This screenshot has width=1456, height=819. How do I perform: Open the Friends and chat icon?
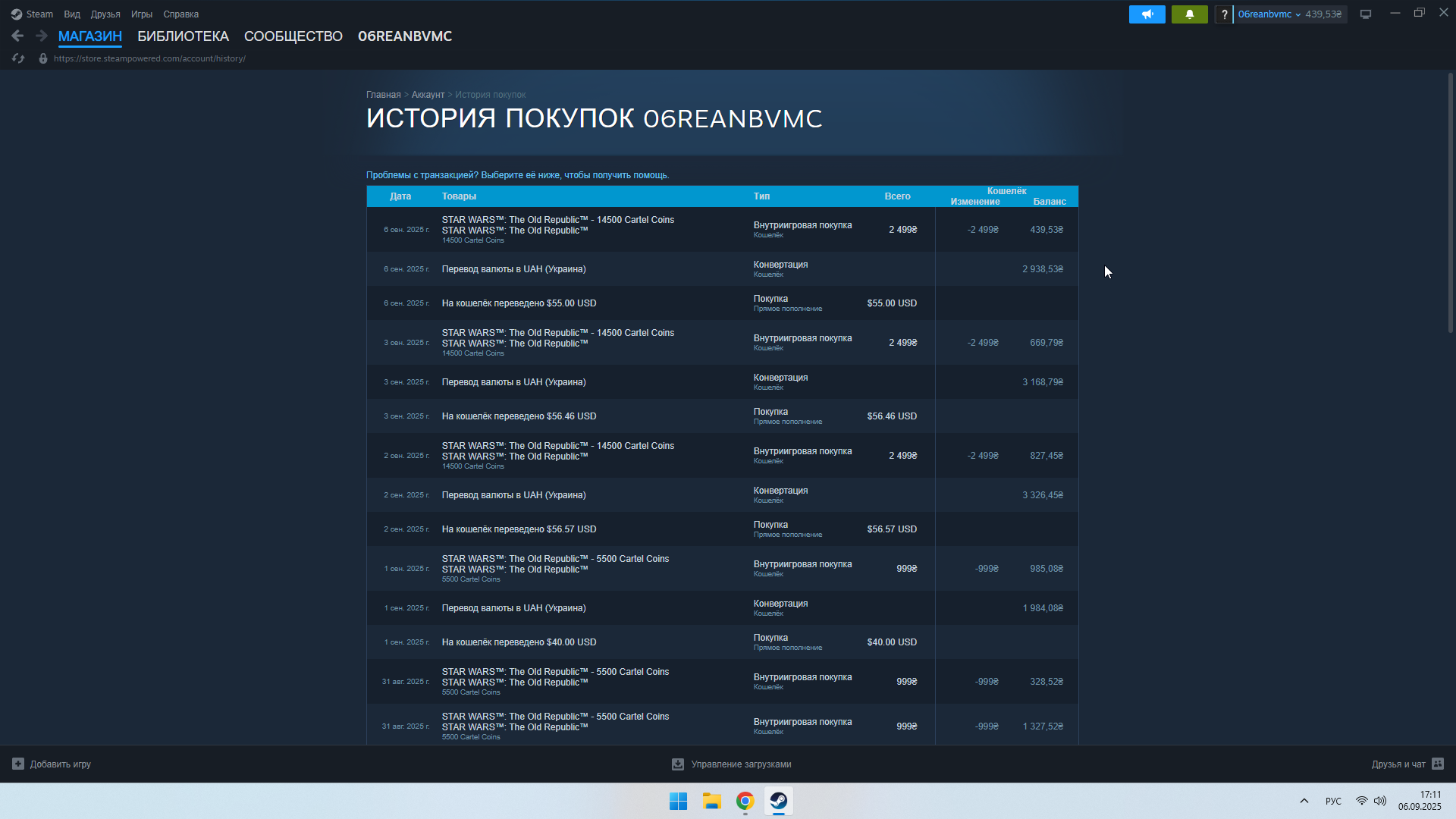1438,764
